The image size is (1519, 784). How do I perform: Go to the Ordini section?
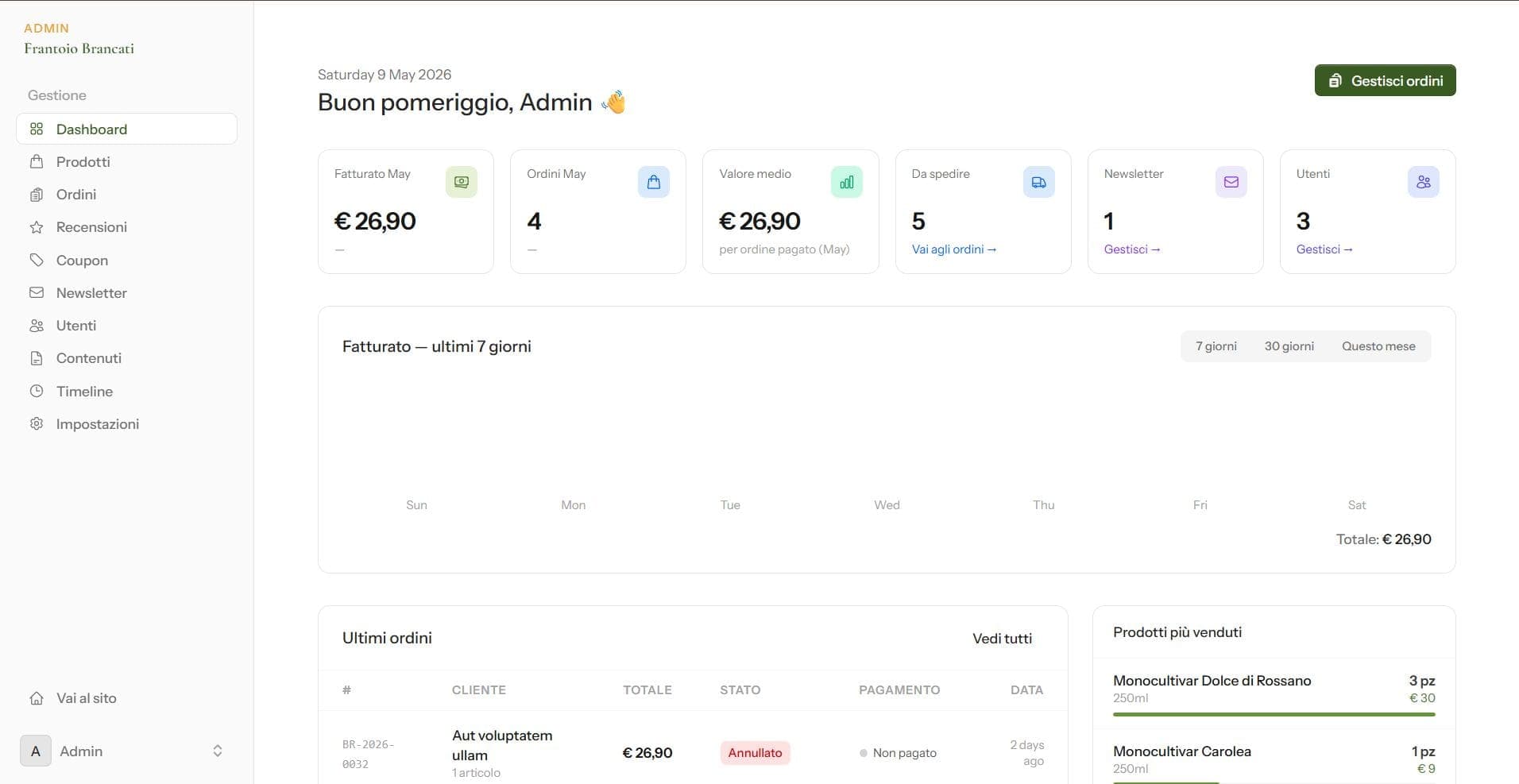click(126, 194)
